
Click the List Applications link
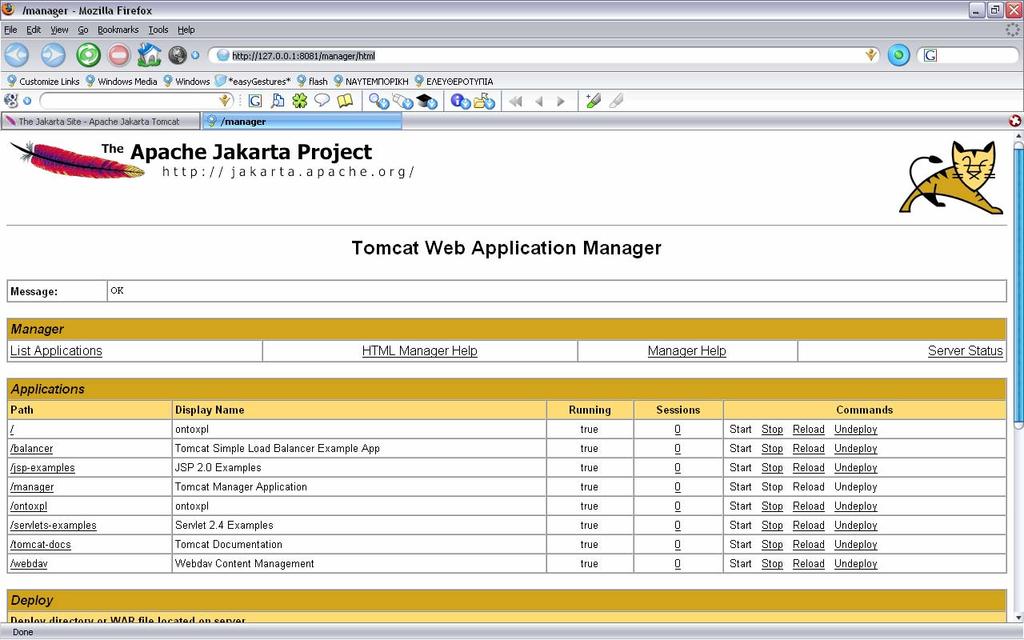click(x=56, y=351)
